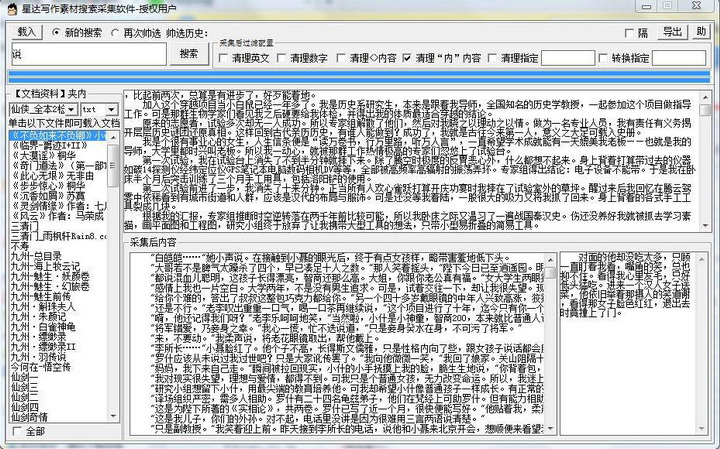The height and width of the screenshot is (449, 720).
Task: Enable the 清理数字 checkbox
Action: tap(281, 58)
